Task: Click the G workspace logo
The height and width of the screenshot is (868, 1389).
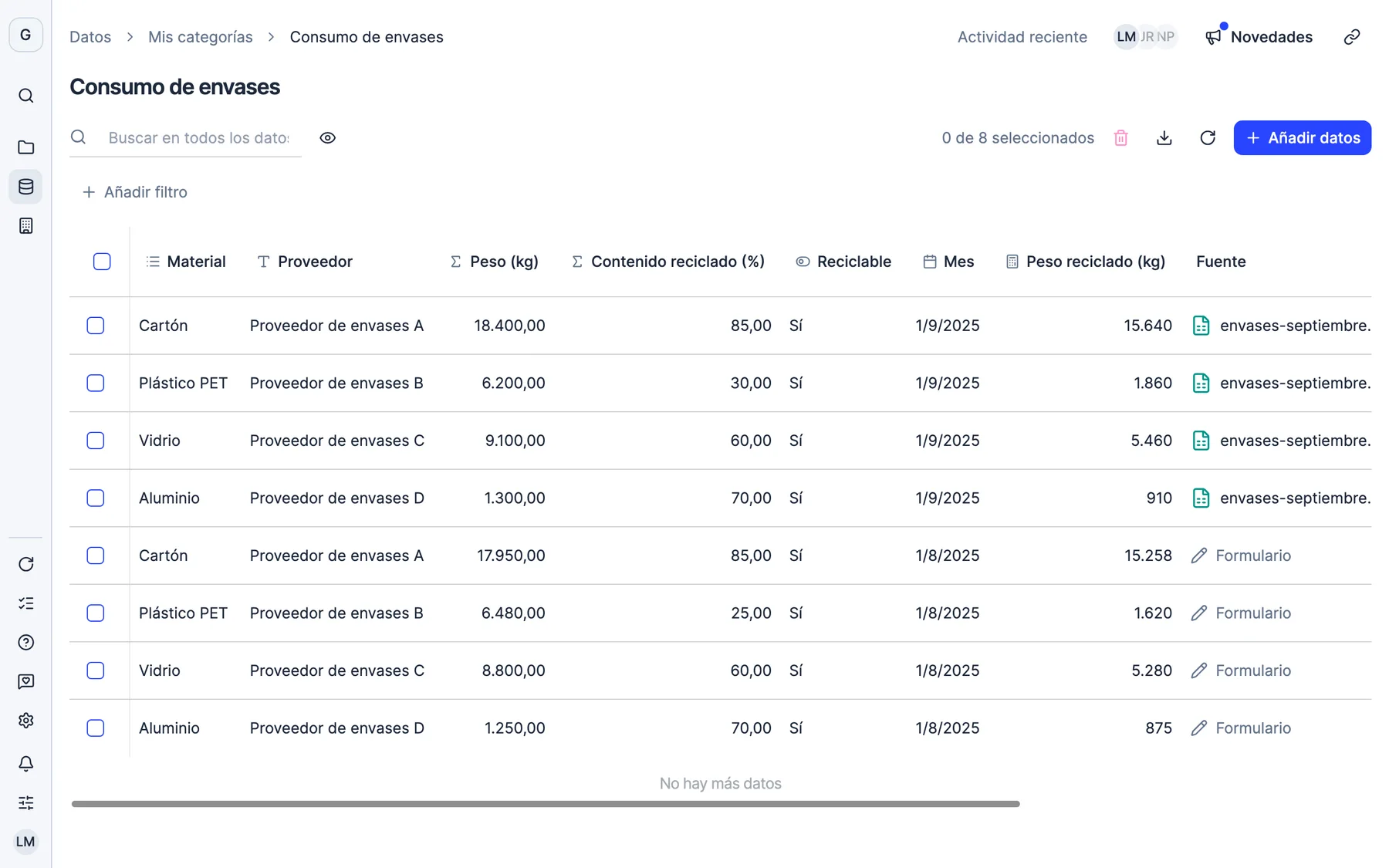Action: point(25,35)
